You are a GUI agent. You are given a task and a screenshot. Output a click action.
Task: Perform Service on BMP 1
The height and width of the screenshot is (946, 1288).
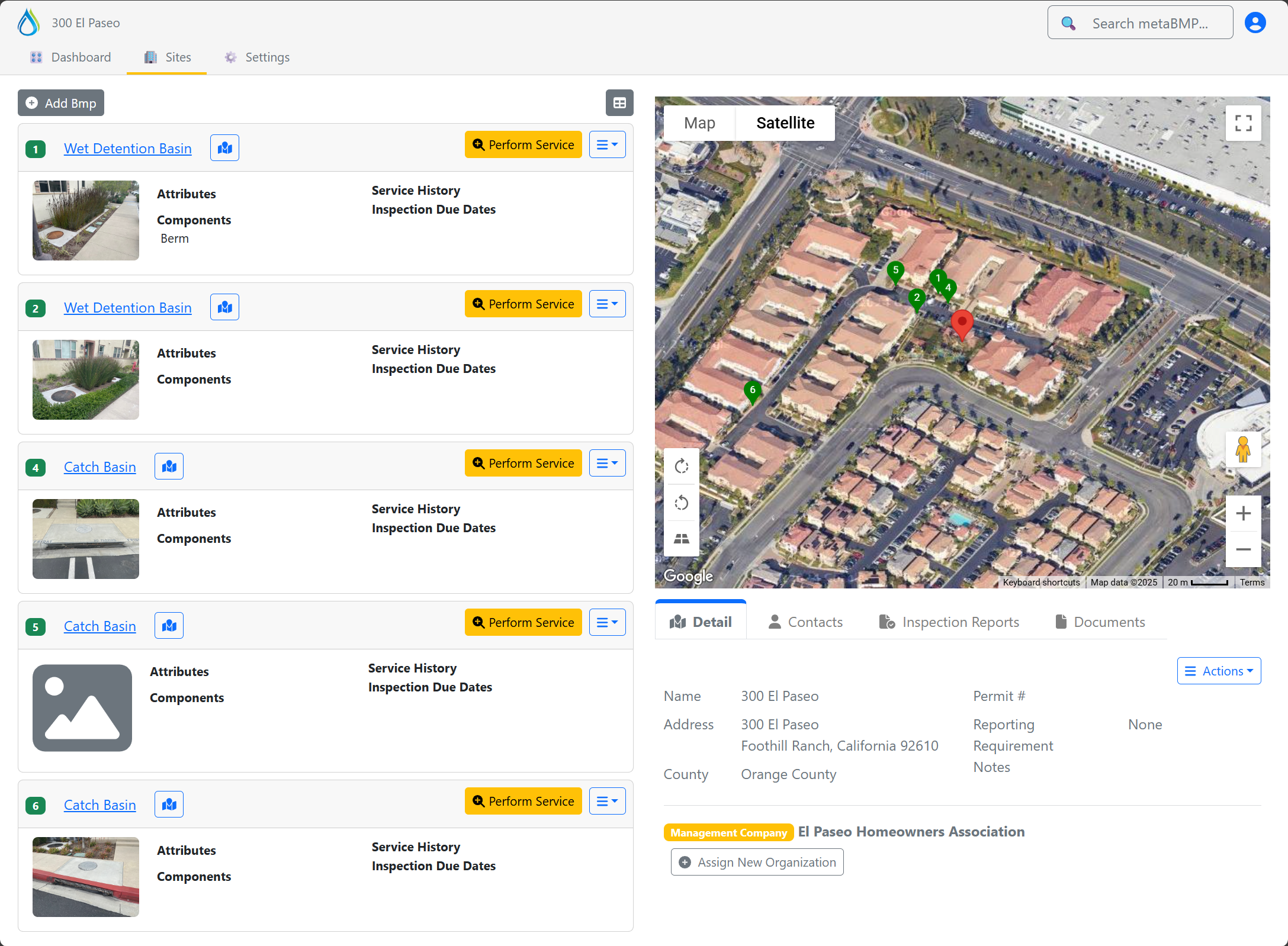523,144
